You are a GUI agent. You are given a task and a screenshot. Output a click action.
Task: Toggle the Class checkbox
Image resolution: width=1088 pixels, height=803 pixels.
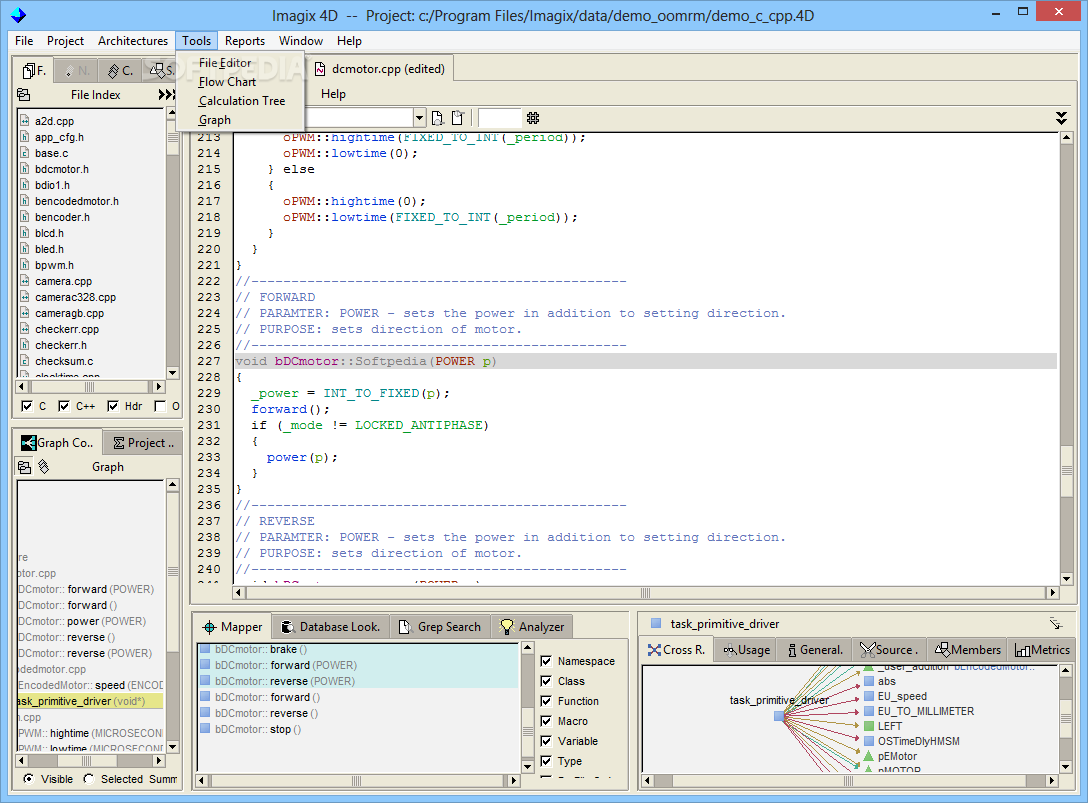(x=546, y=681)
